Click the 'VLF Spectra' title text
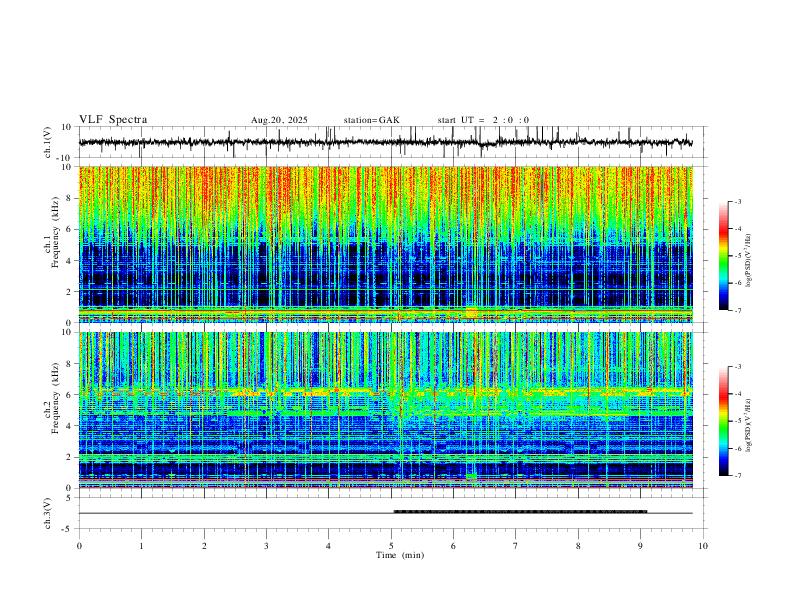Viewport: 792px width, 612px height. pos(113,120)
